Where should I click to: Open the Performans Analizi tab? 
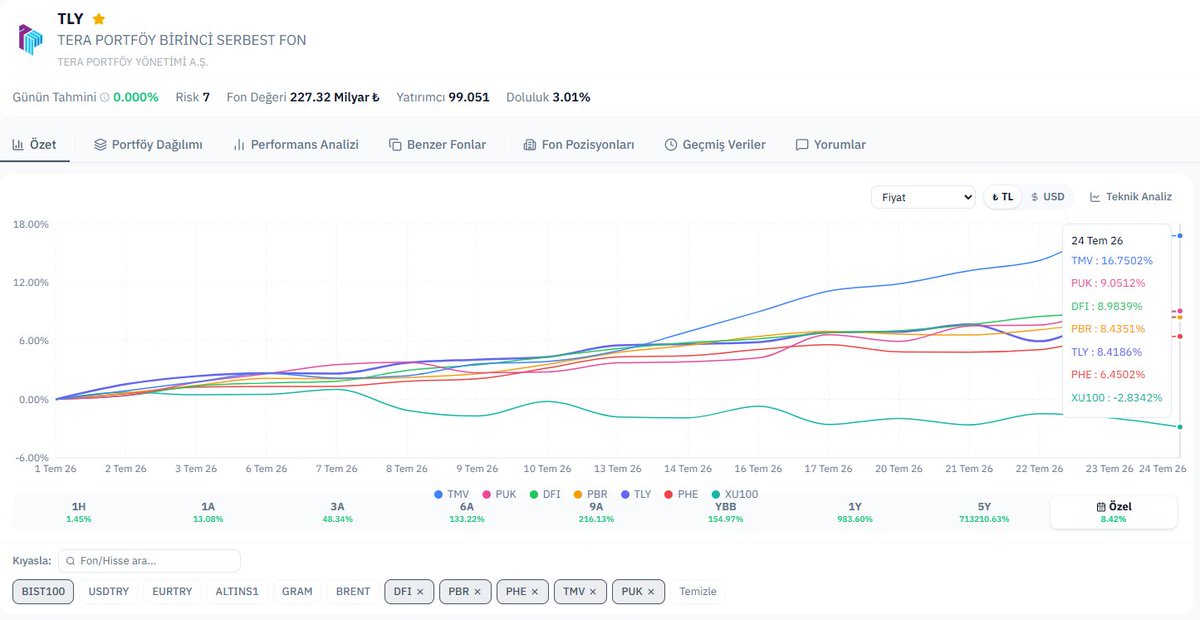[x=295, y=145]
